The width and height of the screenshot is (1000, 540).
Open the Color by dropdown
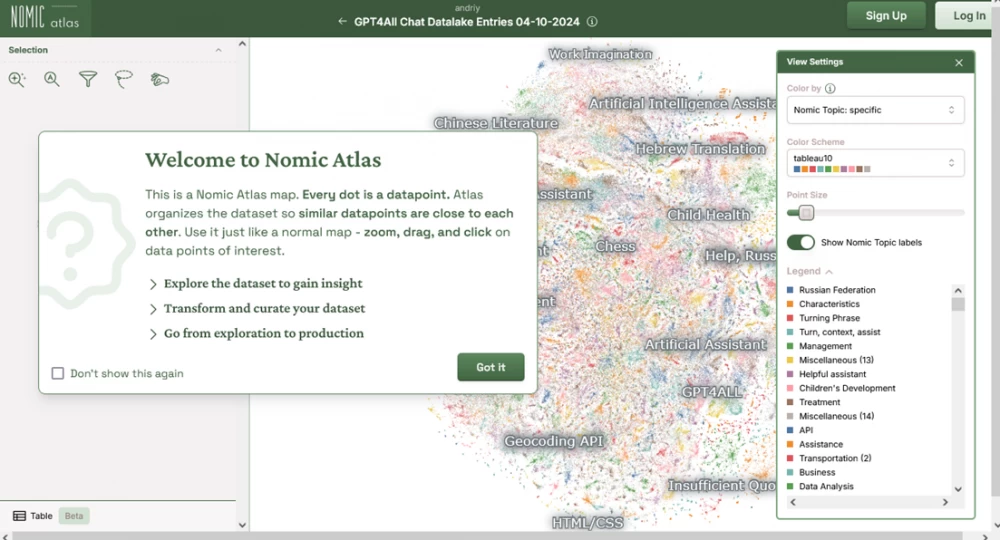pyautogui.click(x=875, y=110)
